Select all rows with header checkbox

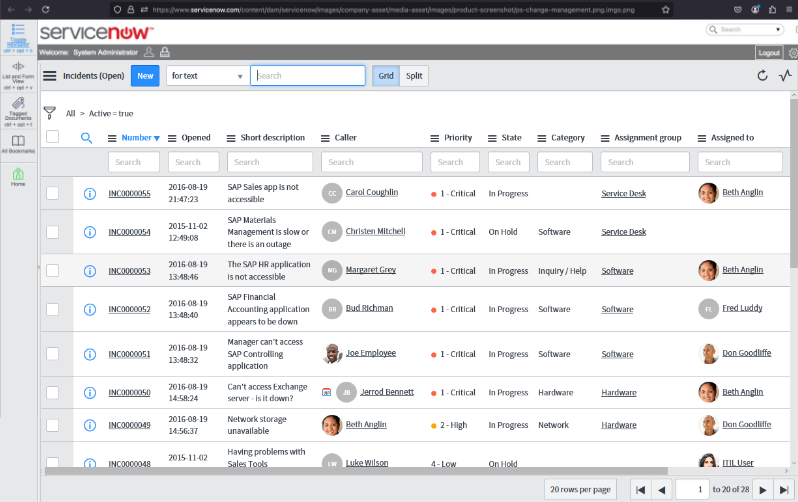[x=52, y=136]
